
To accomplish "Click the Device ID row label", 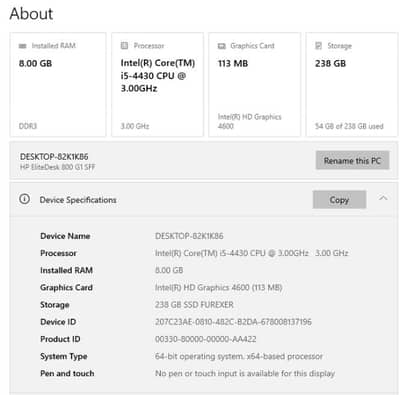I will pyautogui.click(x=58, y=322).
